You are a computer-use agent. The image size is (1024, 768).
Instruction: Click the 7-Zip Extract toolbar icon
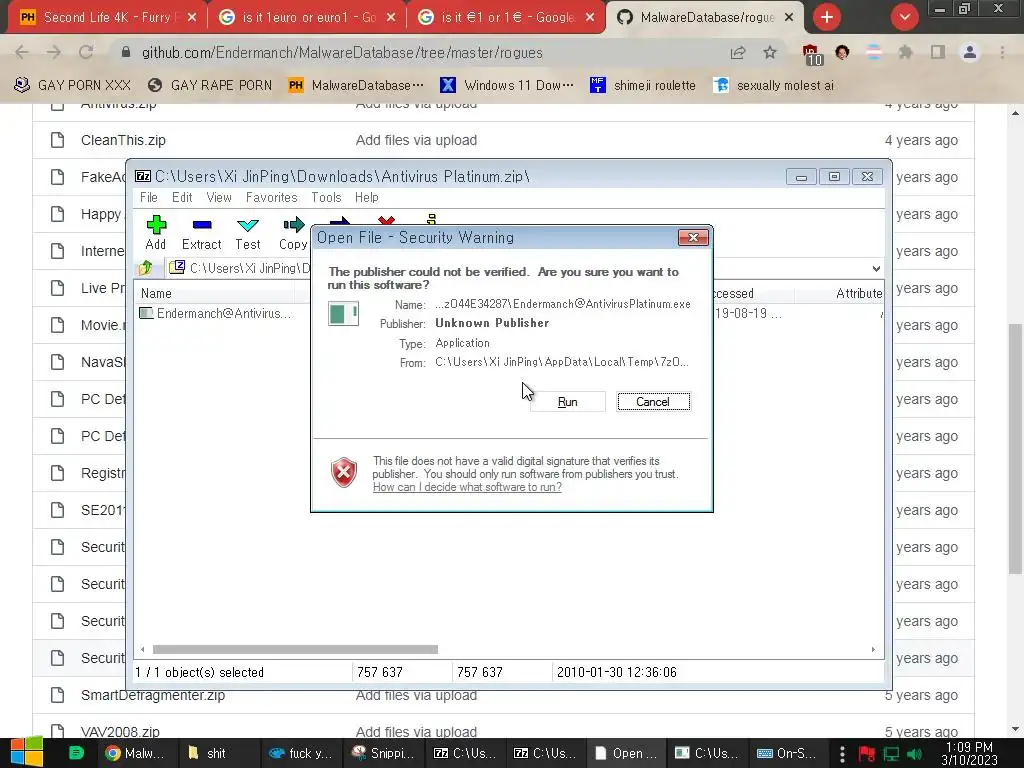pos(202,233)
